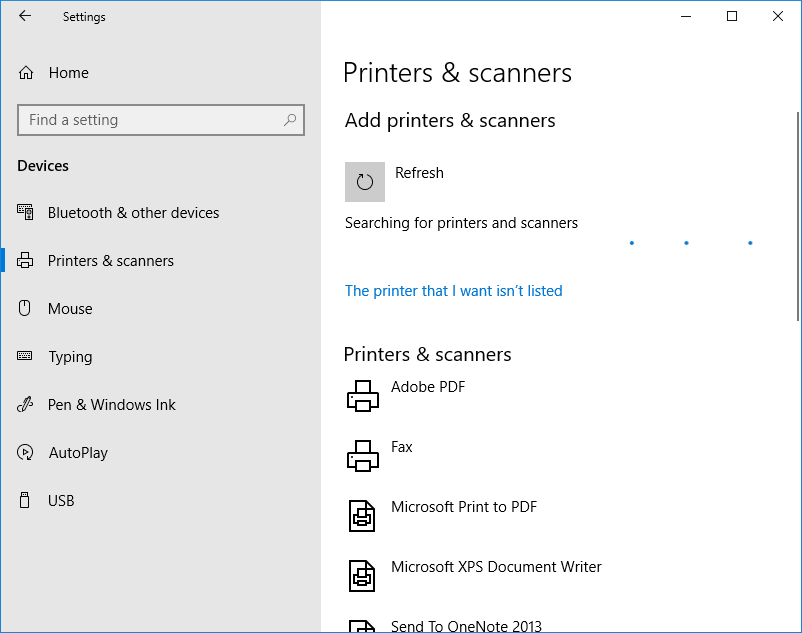Viewport: 802px width, 633px height.
Task: Click 'The printer that I want isn't listed'
Action: 453,291
